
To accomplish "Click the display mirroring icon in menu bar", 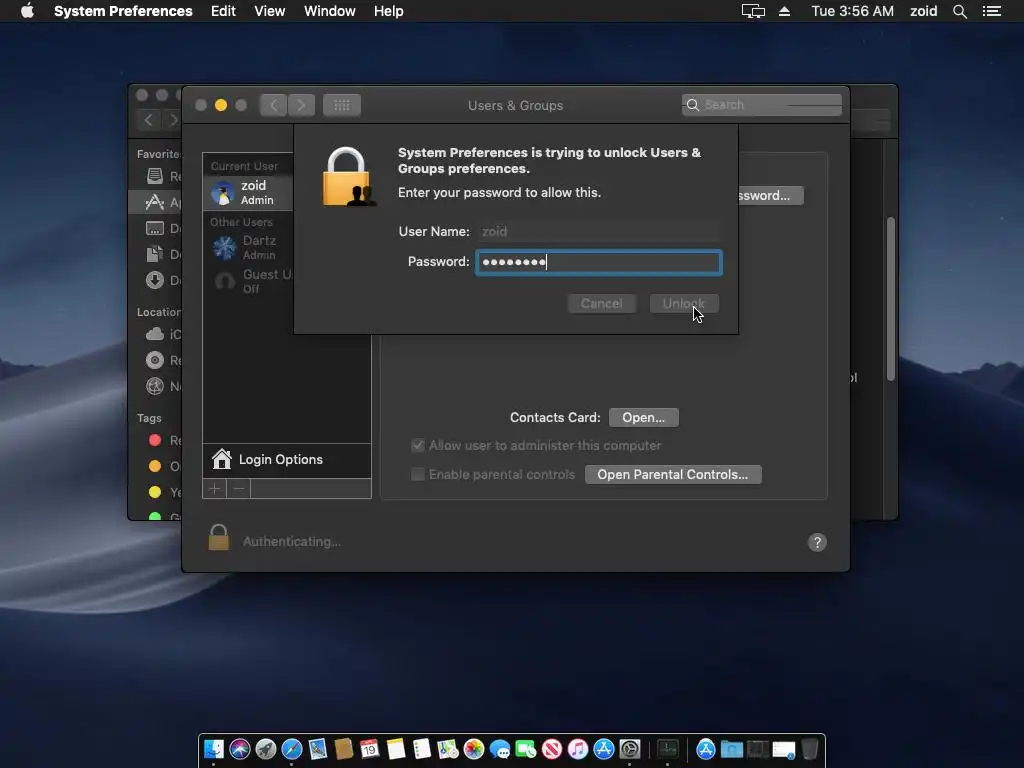I will pyautogui.click(x=753, y=11).
